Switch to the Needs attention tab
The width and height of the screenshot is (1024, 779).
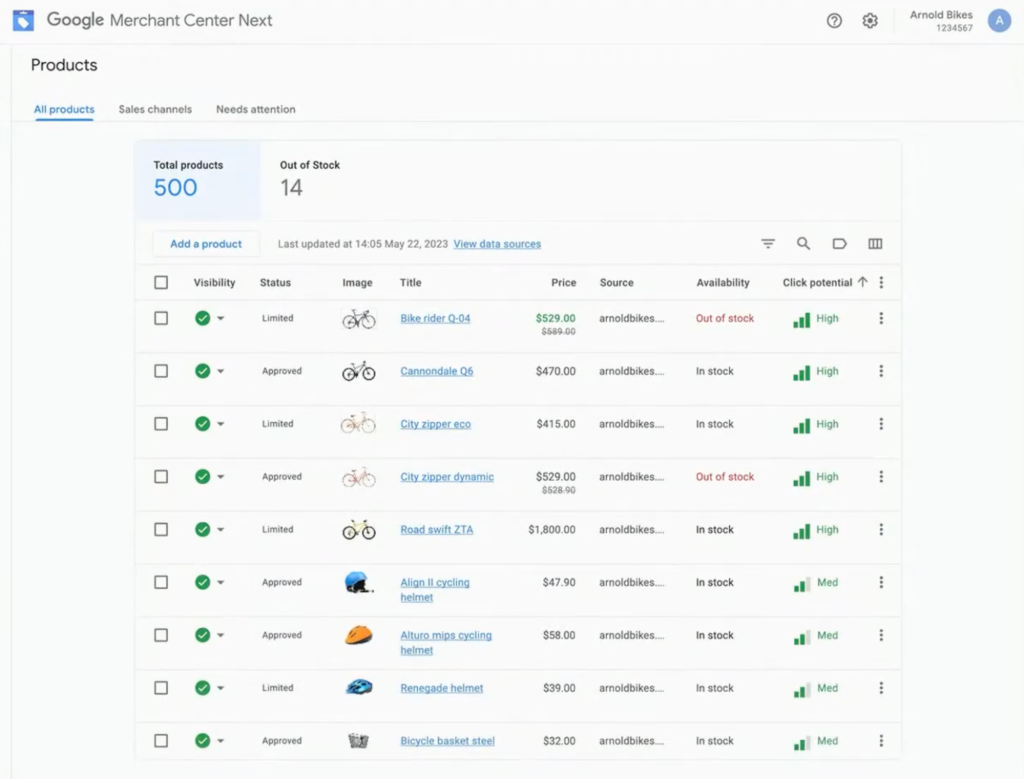pyautogui.click(x=255, y=109)
